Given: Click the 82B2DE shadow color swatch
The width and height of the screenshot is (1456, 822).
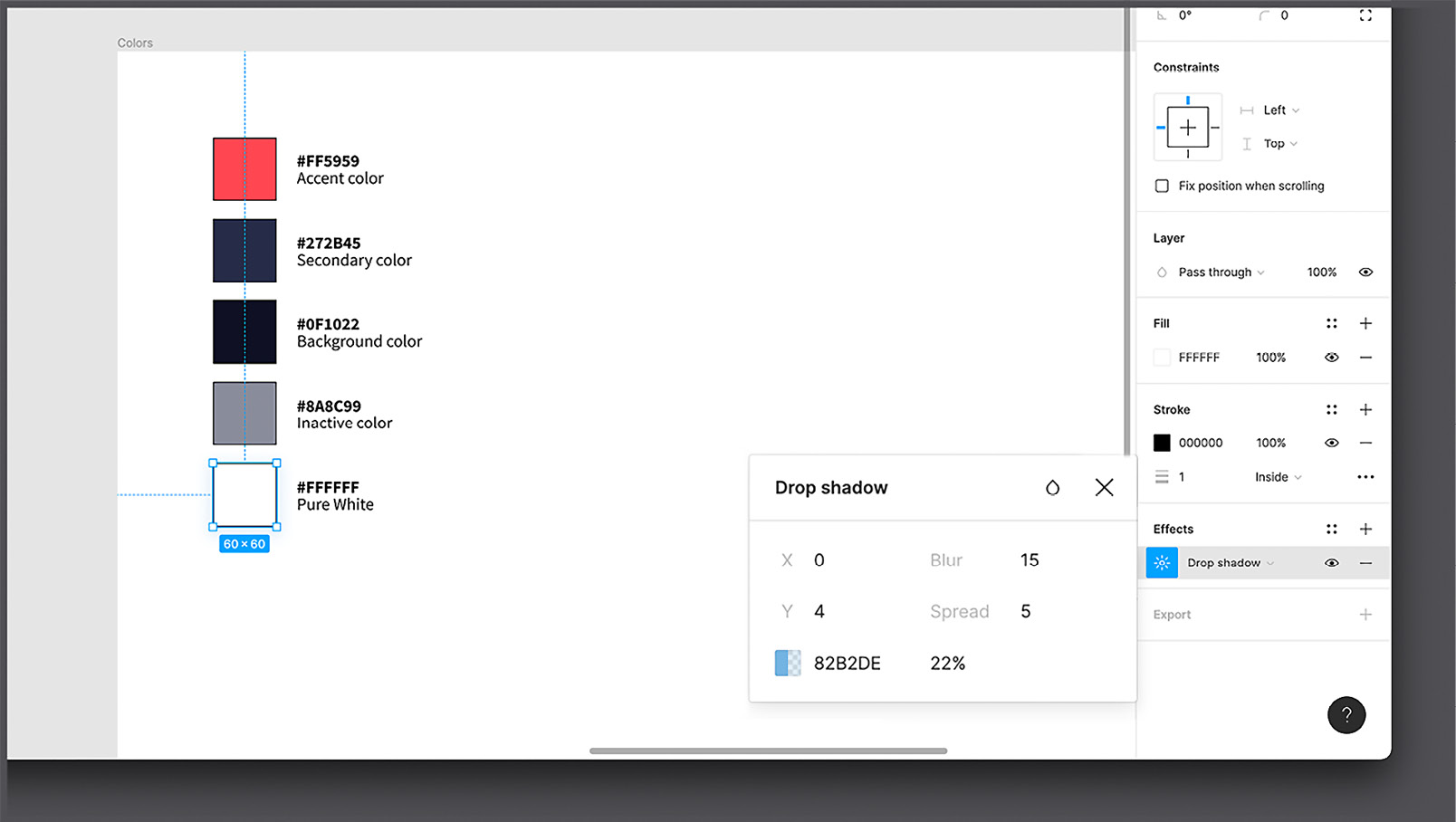Looking at the screenshot, I should (787, 663).
